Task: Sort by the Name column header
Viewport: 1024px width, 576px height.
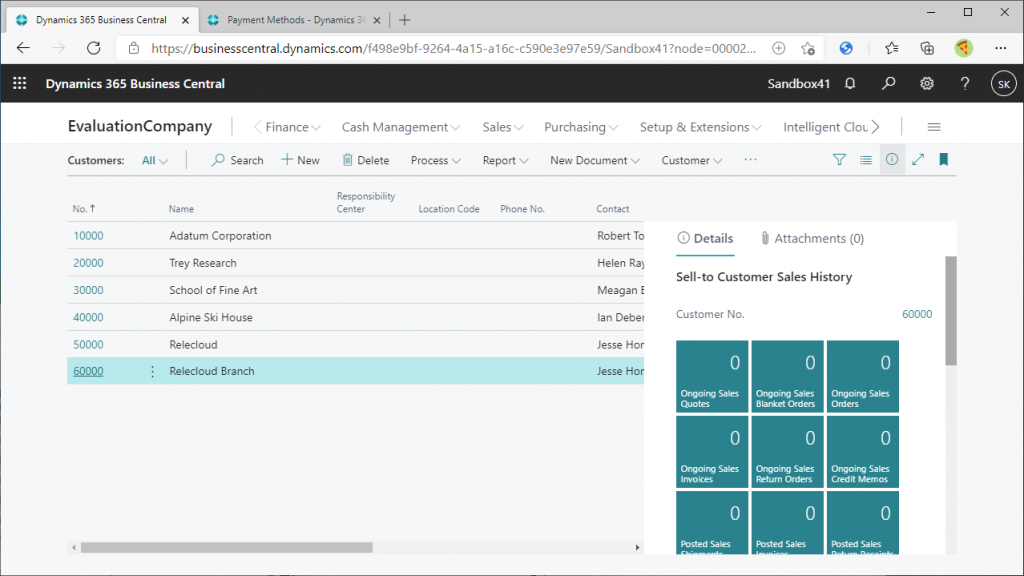Action: point(182,209)
